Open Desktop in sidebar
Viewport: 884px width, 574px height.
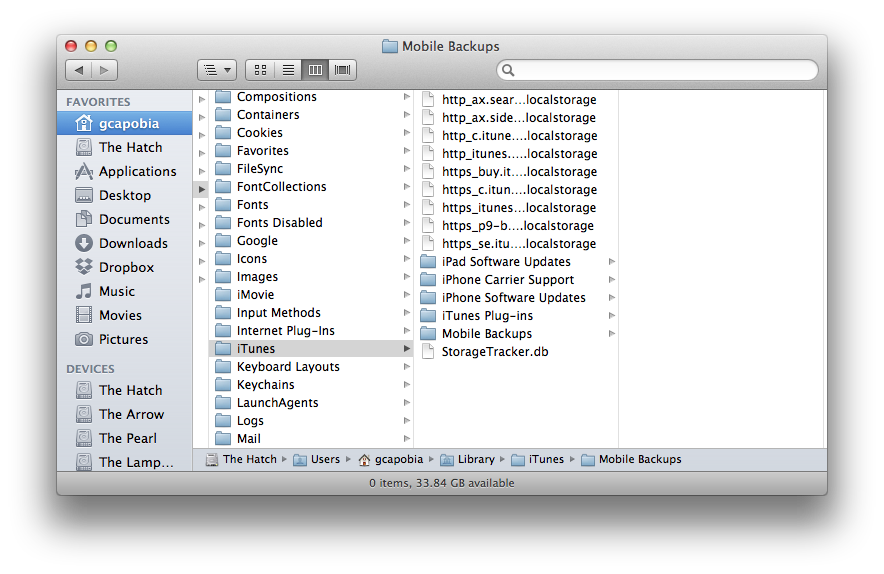125,195
